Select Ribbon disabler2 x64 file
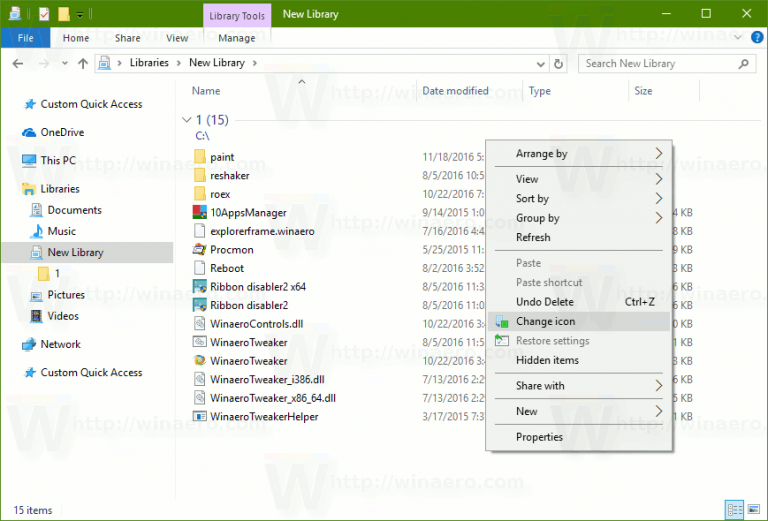The image size is (768, 521). (249, 287)
